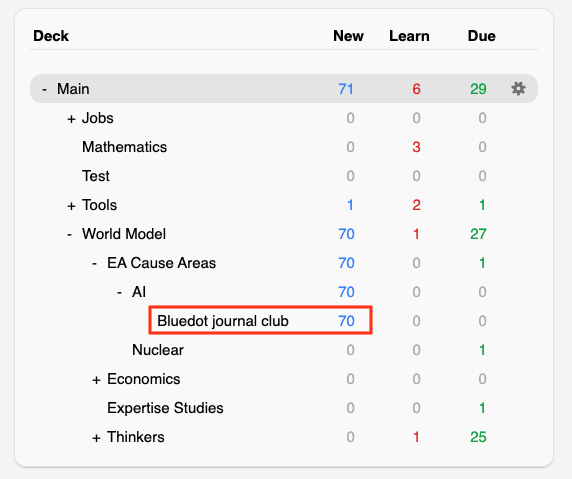Click the EA Cause Areas deck name
Image resolution: width=572 pixels, height=479 pixels.
162,263
